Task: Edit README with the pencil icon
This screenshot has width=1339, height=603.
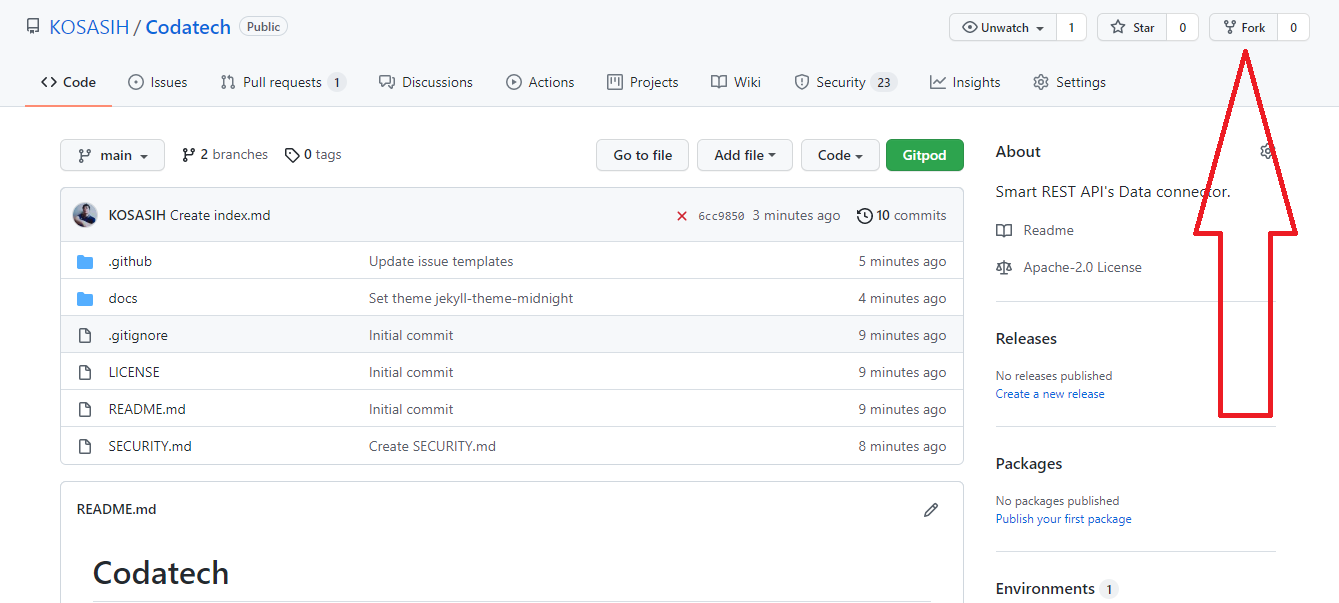Action: (x=931, y=510)
